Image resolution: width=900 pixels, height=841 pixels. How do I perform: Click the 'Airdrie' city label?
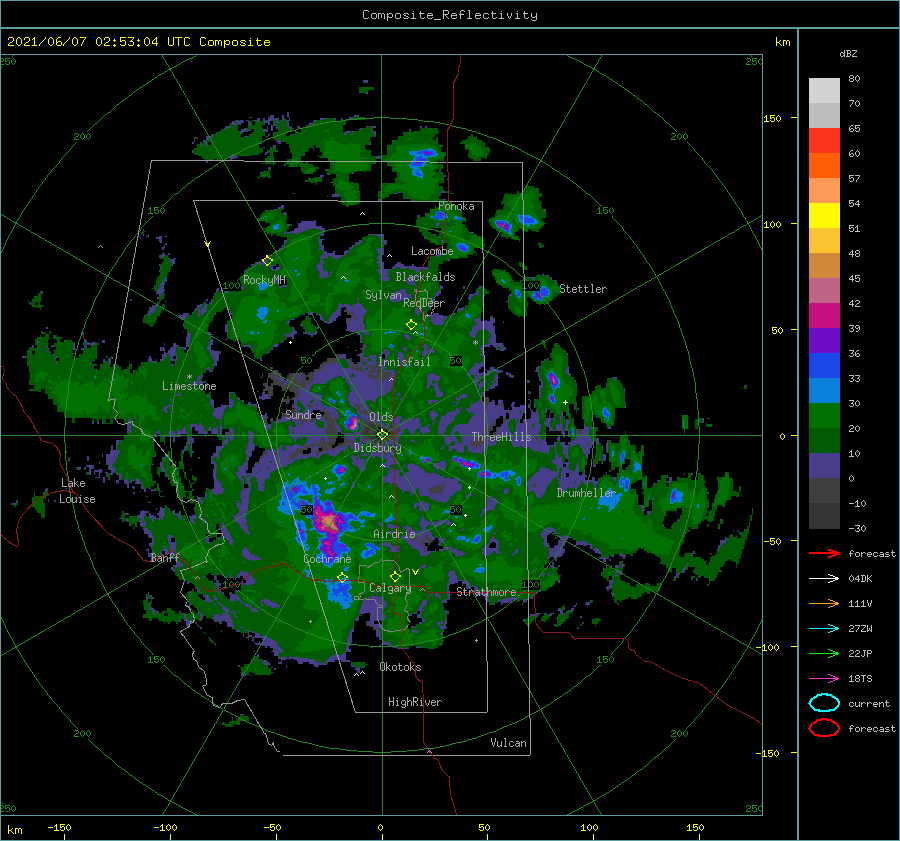click(x=394, y=534)
